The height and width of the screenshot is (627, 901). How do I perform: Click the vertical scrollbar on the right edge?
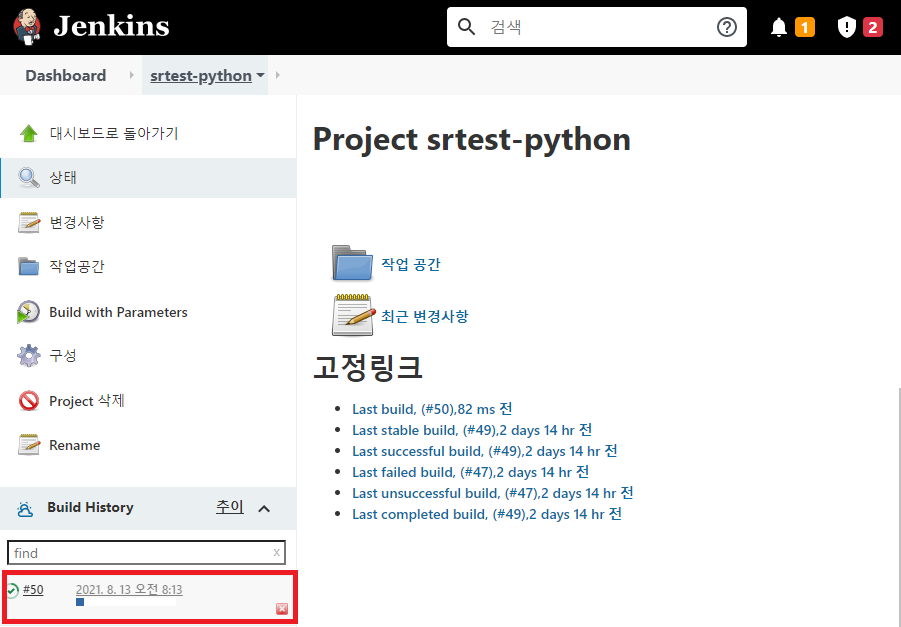tap(898, 506)
